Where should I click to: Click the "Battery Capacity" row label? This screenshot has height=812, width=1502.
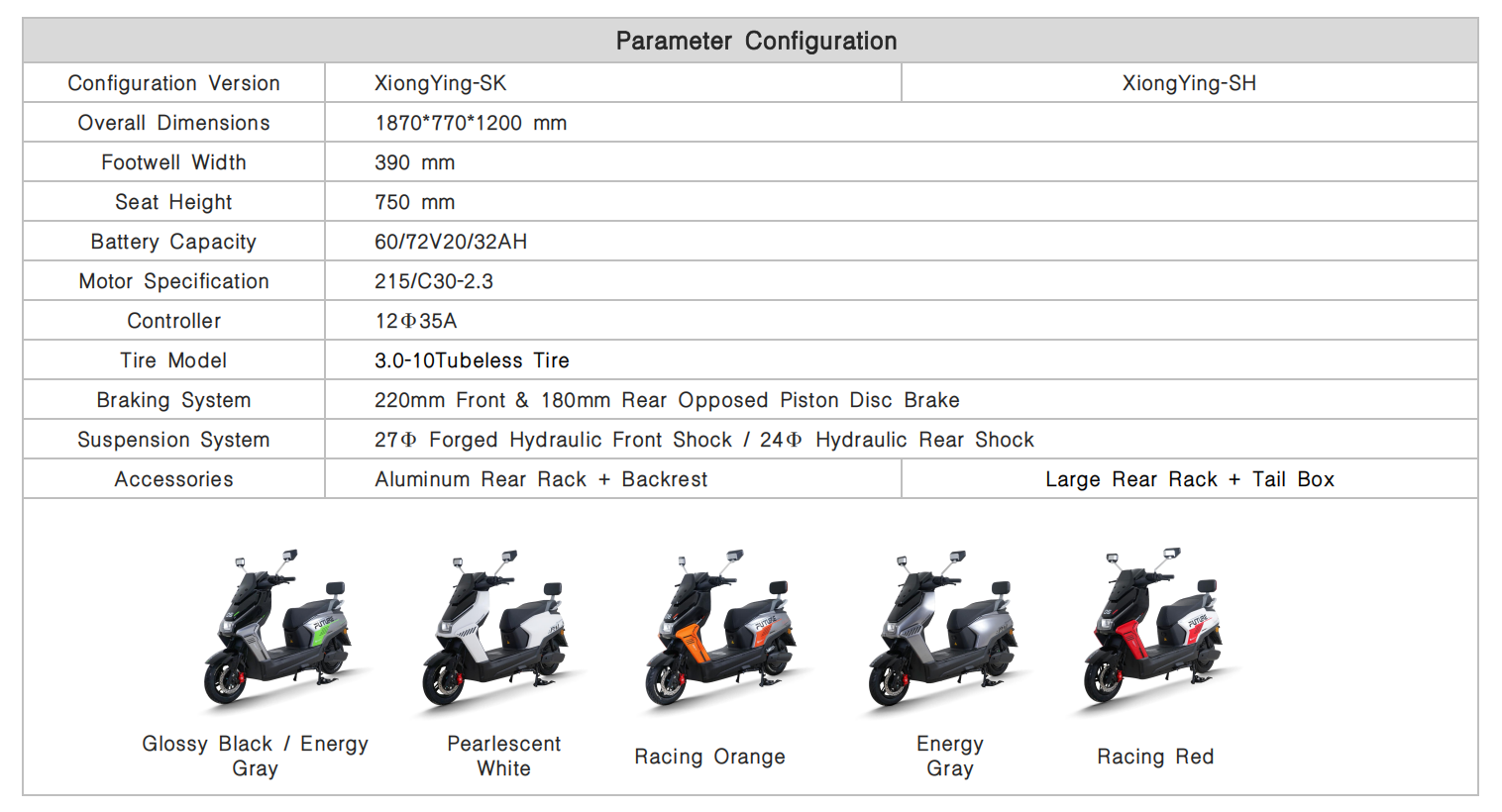pos(173,242)
